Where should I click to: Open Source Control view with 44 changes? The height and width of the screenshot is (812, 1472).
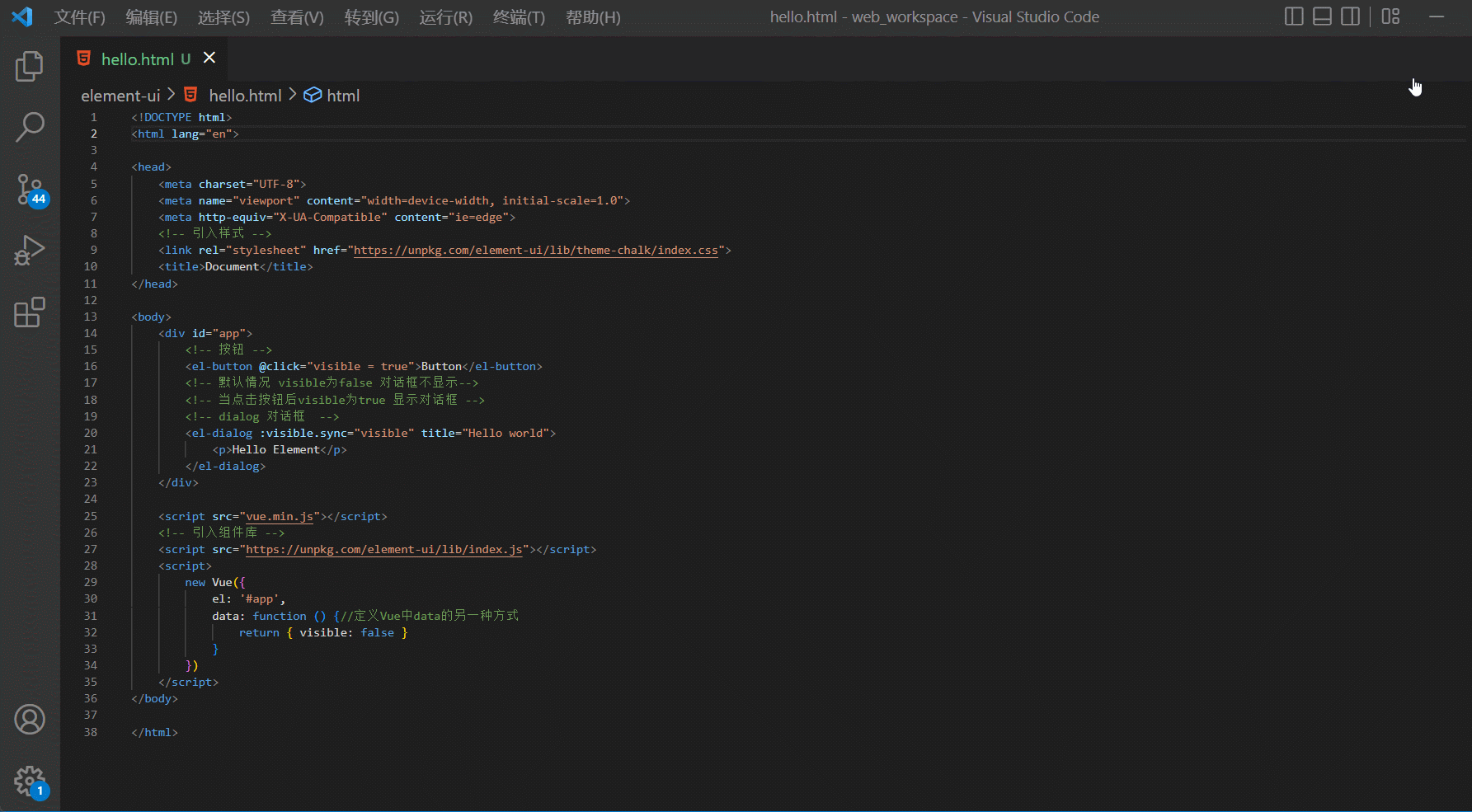(x=31, y=190)
